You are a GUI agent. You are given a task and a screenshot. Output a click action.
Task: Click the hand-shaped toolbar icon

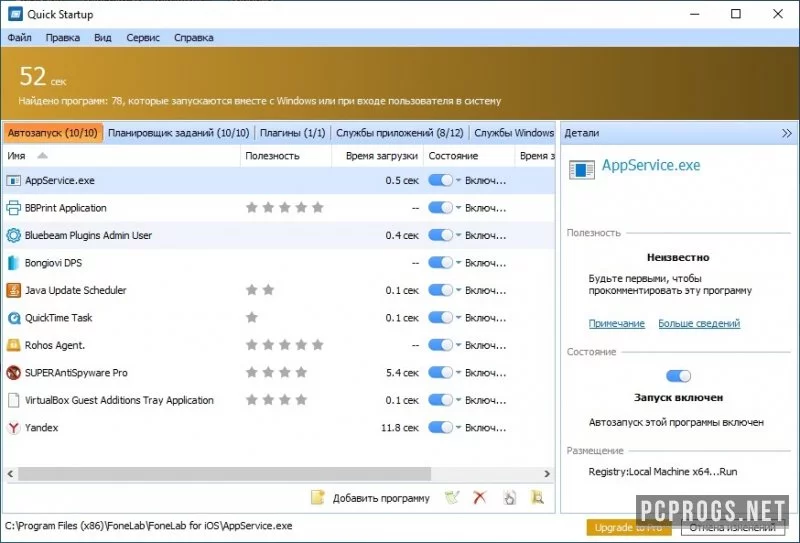[x=509, y=498]
